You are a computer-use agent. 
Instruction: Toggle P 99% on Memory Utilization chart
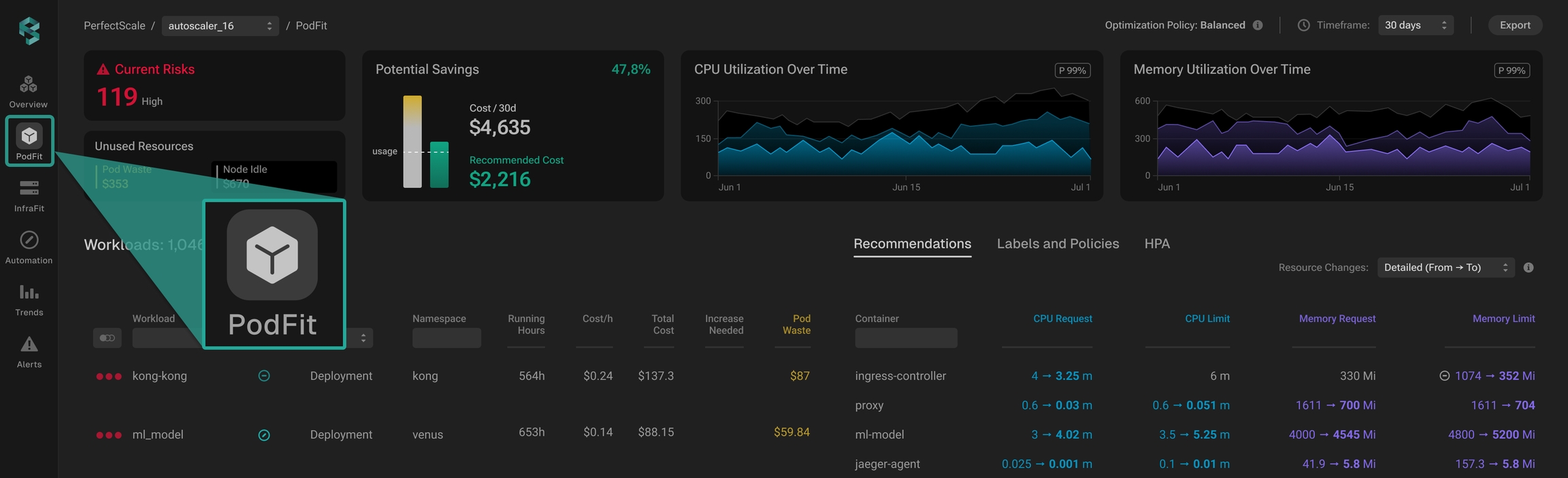click(1512, 71)
